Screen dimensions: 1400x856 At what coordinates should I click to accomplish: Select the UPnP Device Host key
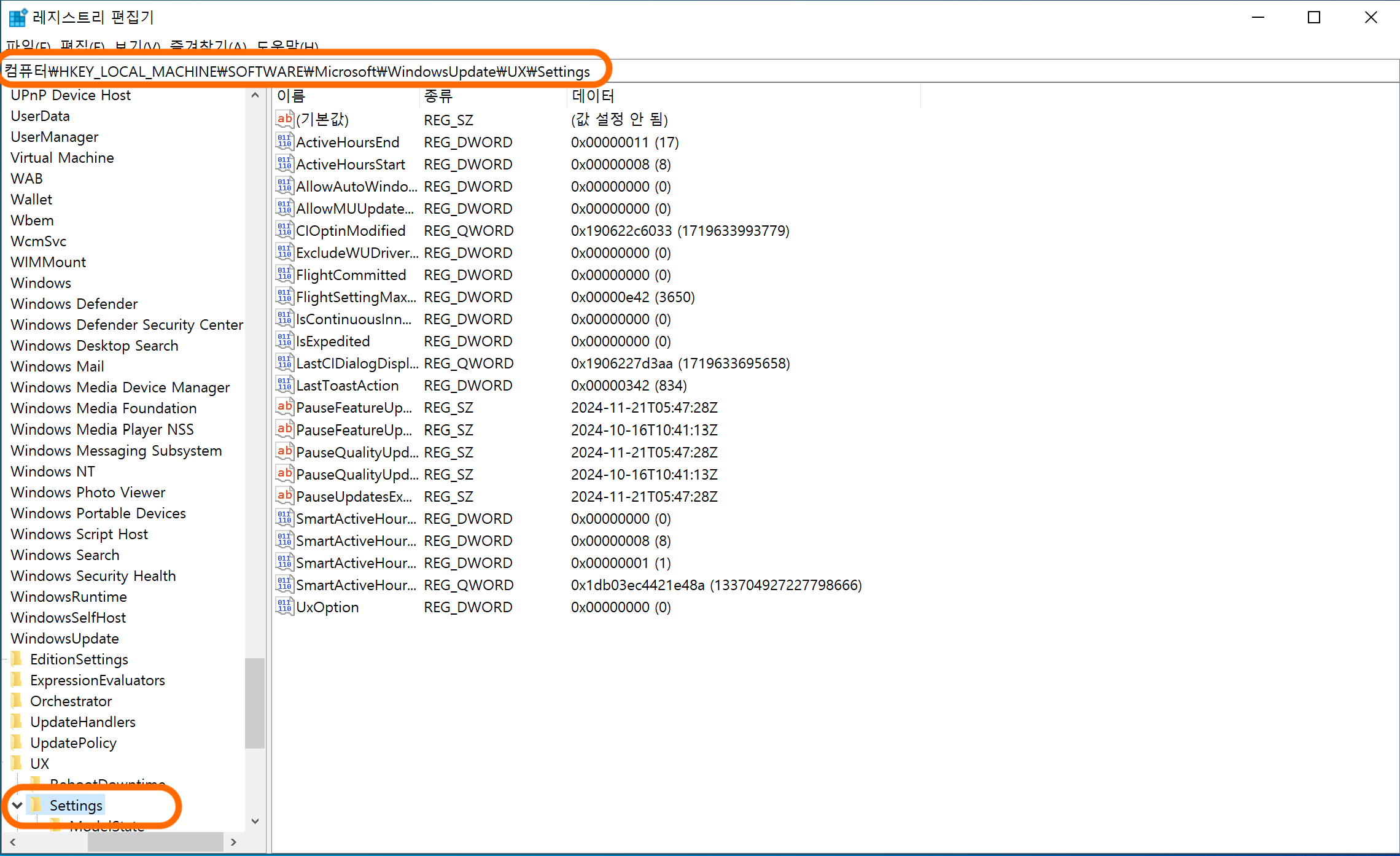pos(71,95)
